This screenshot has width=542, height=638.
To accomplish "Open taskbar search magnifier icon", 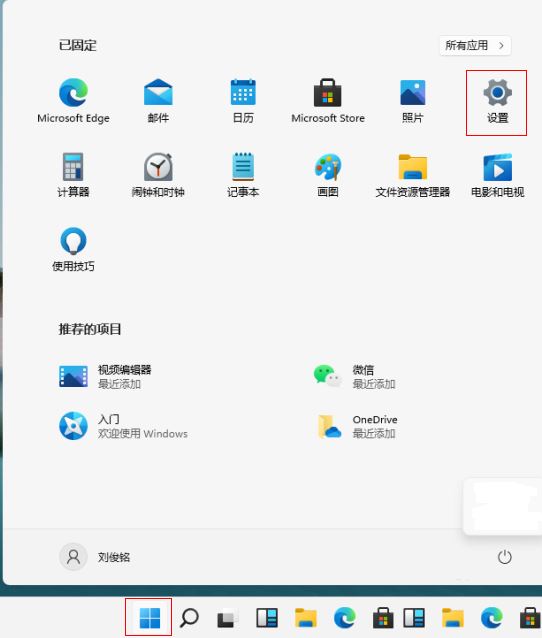I will click(189, 618).
